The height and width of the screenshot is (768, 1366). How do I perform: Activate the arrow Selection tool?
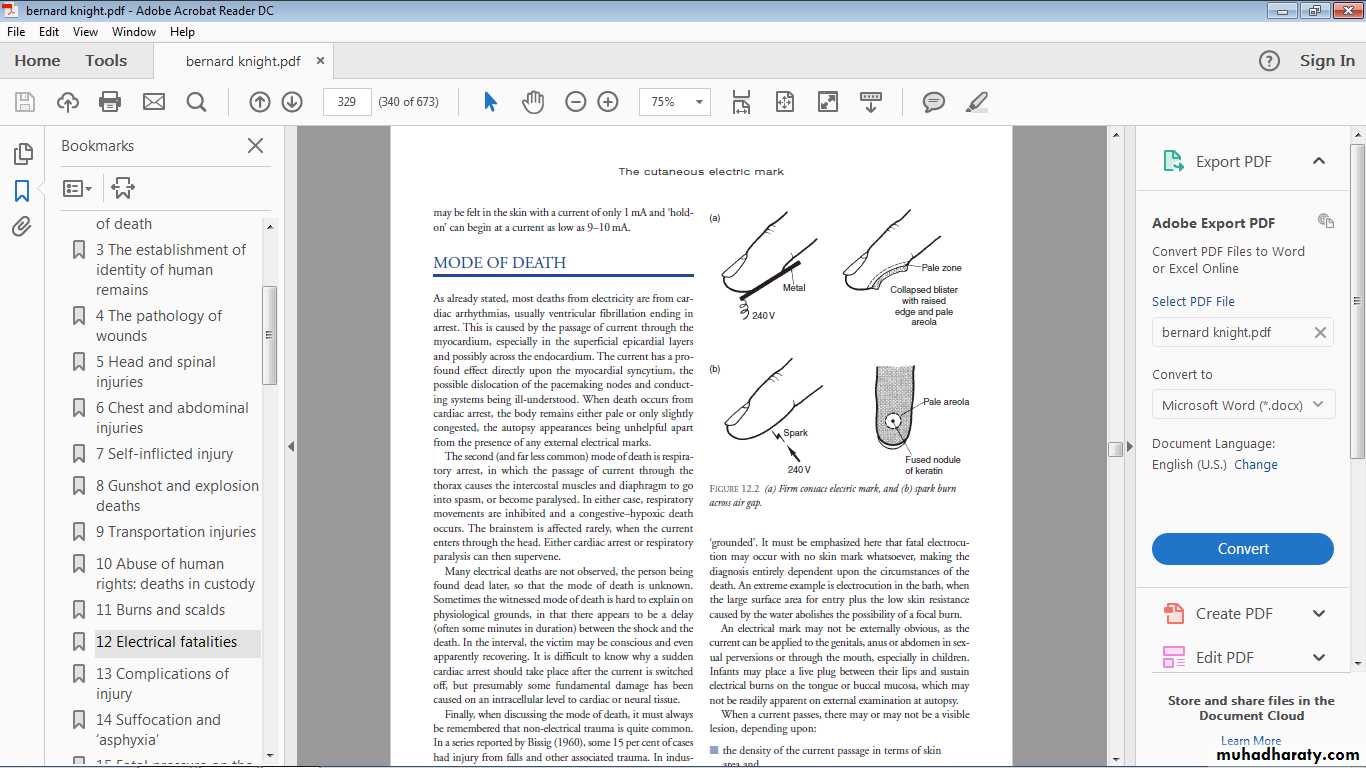(490, 101)
